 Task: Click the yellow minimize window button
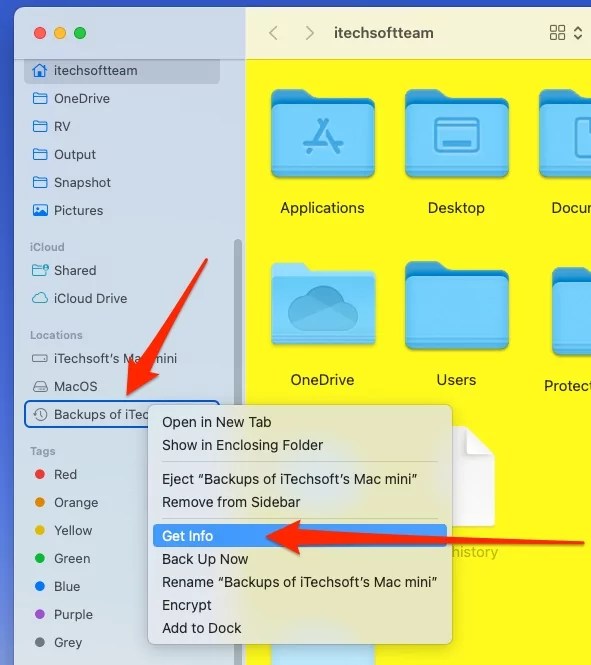point(60,33)
